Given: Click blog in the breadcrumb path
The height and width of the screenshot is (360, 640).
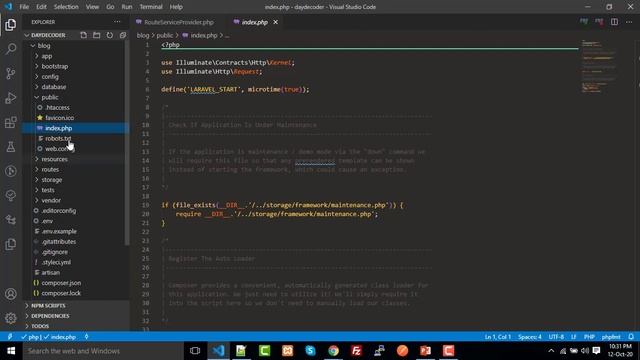Looking at the screenshot, I should pyautogui.click(x=143, y=36).
